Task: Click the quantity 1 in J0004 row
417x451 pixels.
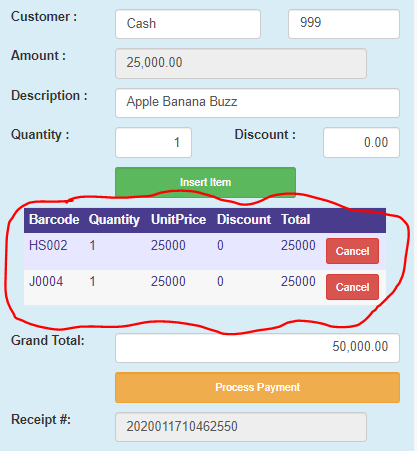Action: [92, 282]
